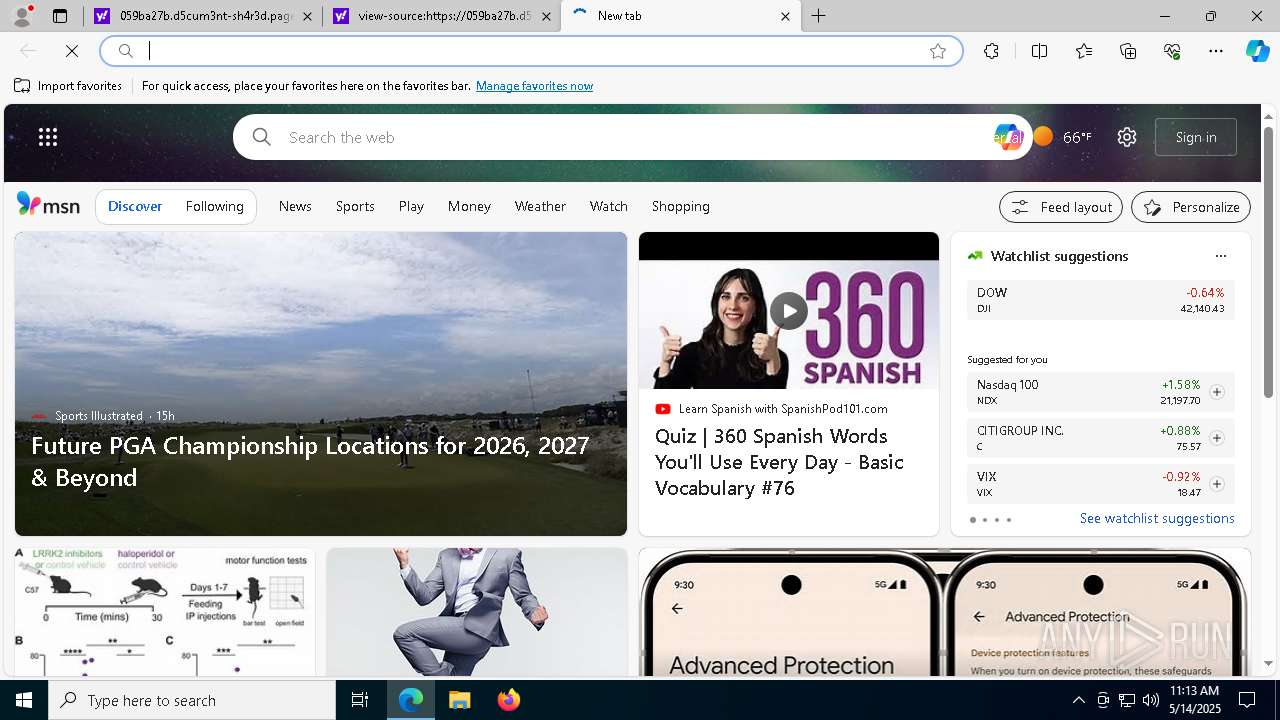Open volume control in system tray
The width and height of the screenshot is (1280, 720).
coord(1150,700)
